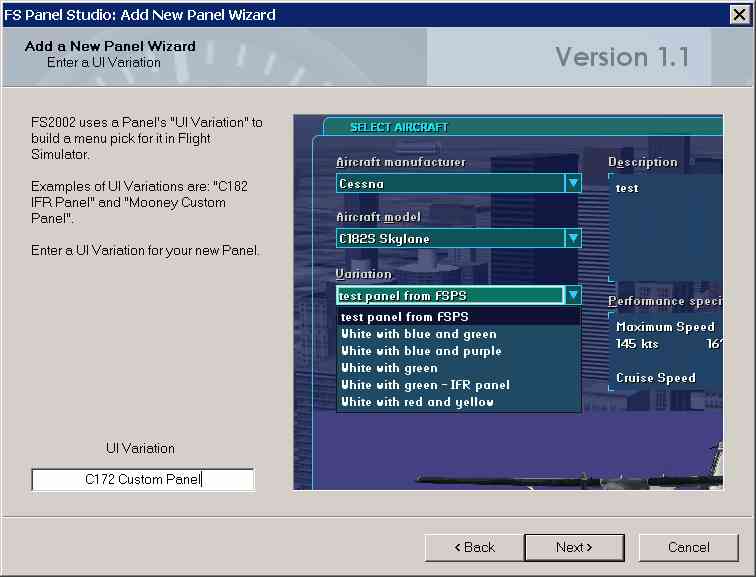Open the Aircraft model dropdown arrow
Viewport: 756px width, 577px height.
573,238
